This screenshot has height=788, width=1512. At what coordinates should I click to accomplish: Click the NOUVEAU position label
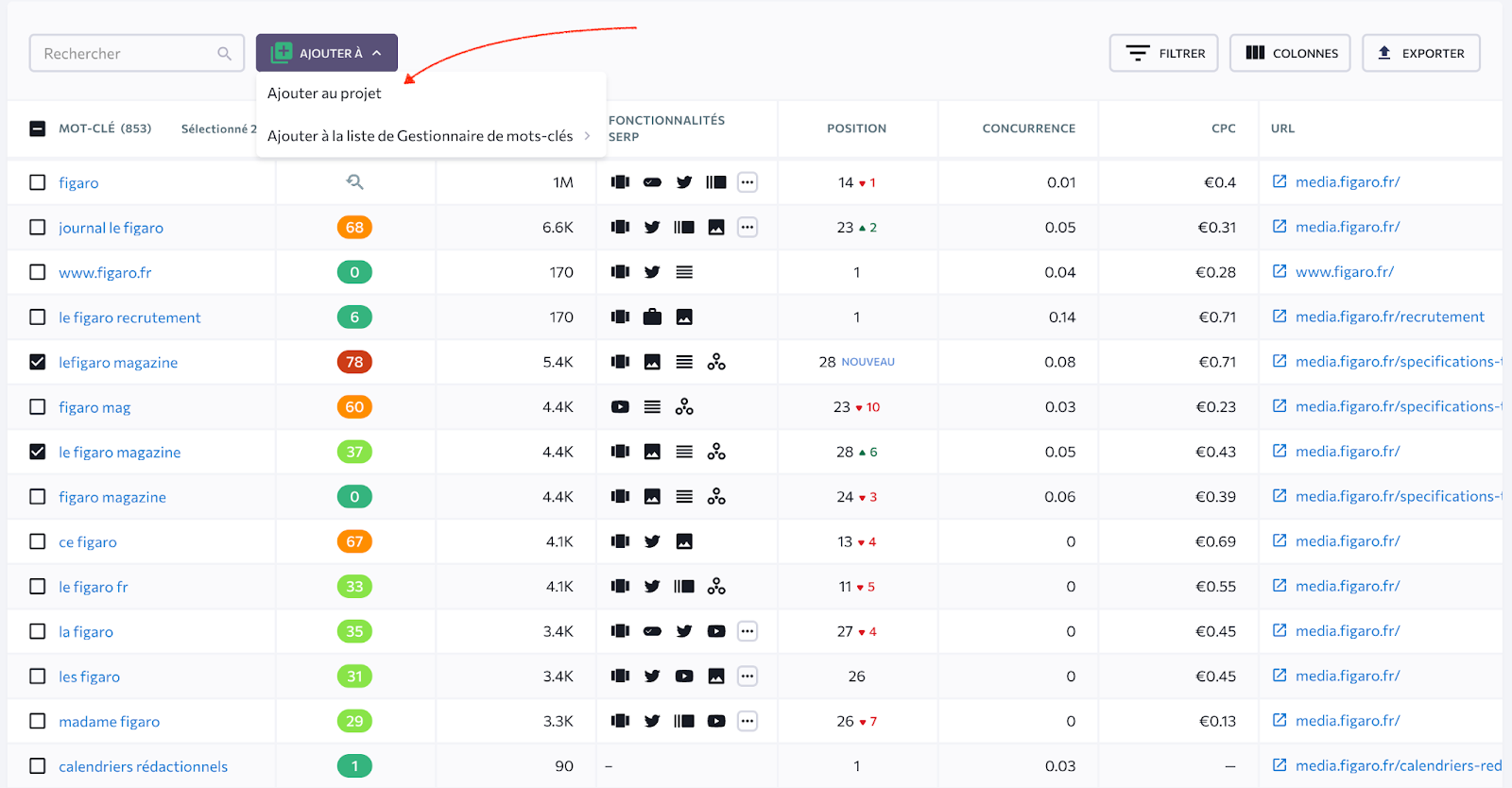[x=868, y=362]
